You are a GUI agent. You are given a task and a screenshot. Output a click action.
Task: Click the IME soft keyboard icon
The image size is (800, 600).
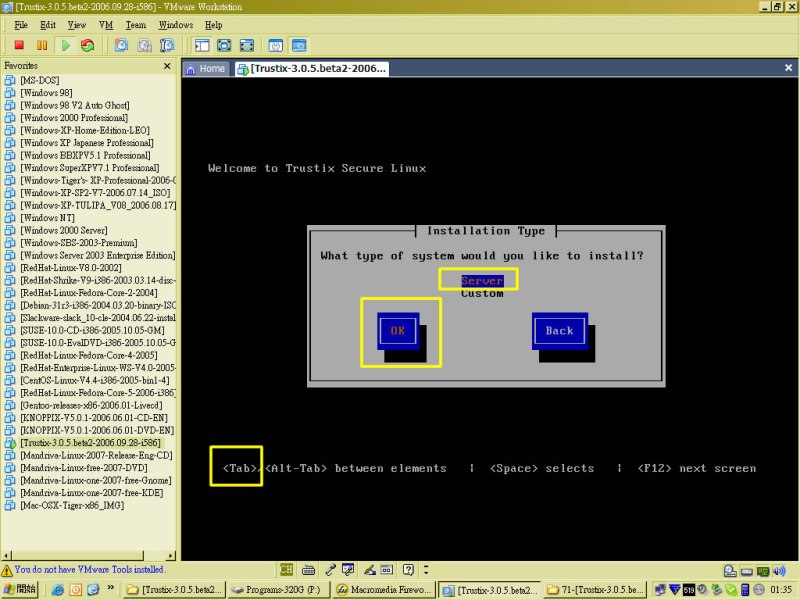pyautogui.click(x=308, y=569)
